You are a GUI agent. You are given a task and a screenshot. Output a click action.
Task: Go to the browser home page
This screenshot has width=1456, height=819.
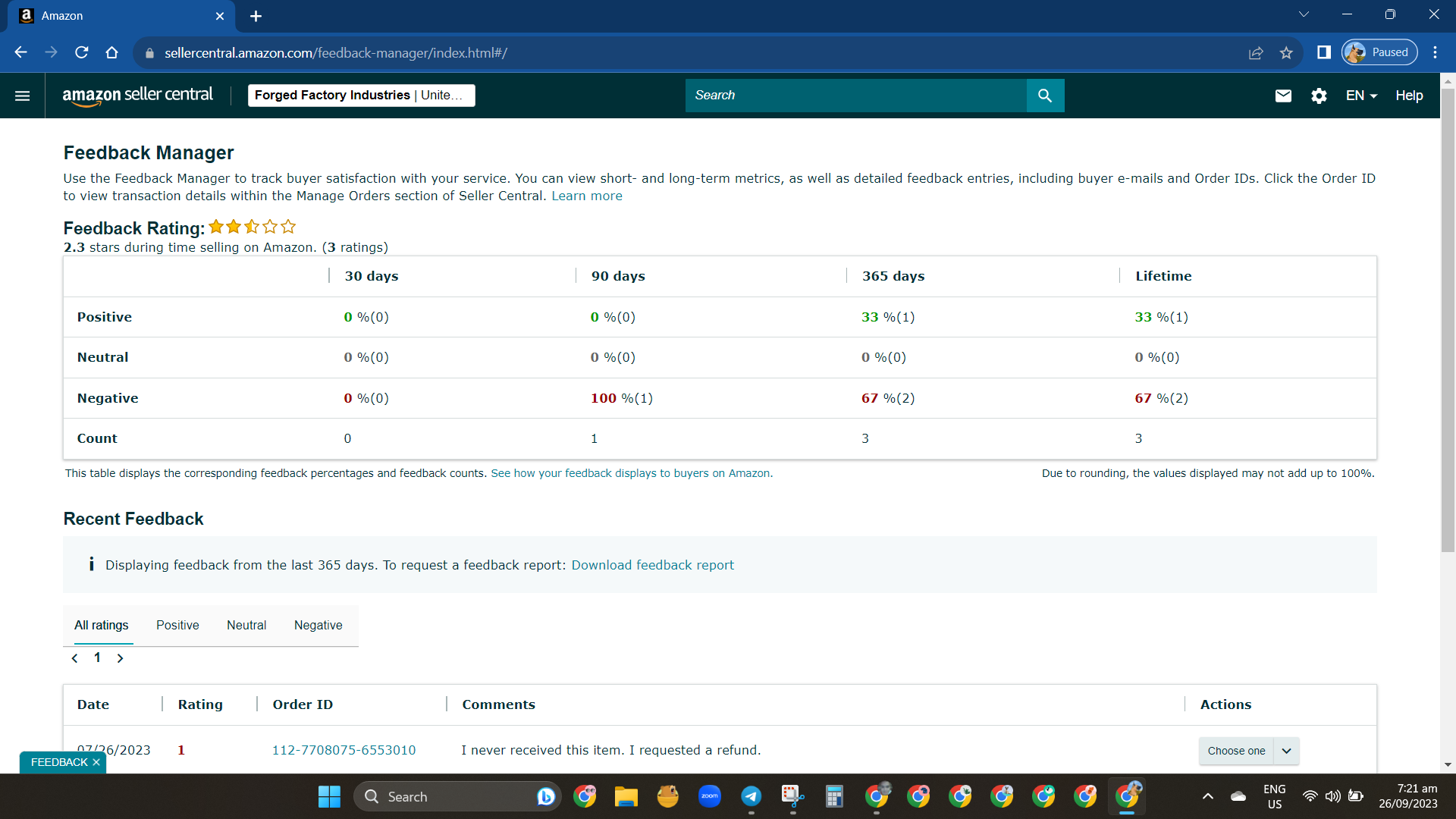(x=112, y=52)
